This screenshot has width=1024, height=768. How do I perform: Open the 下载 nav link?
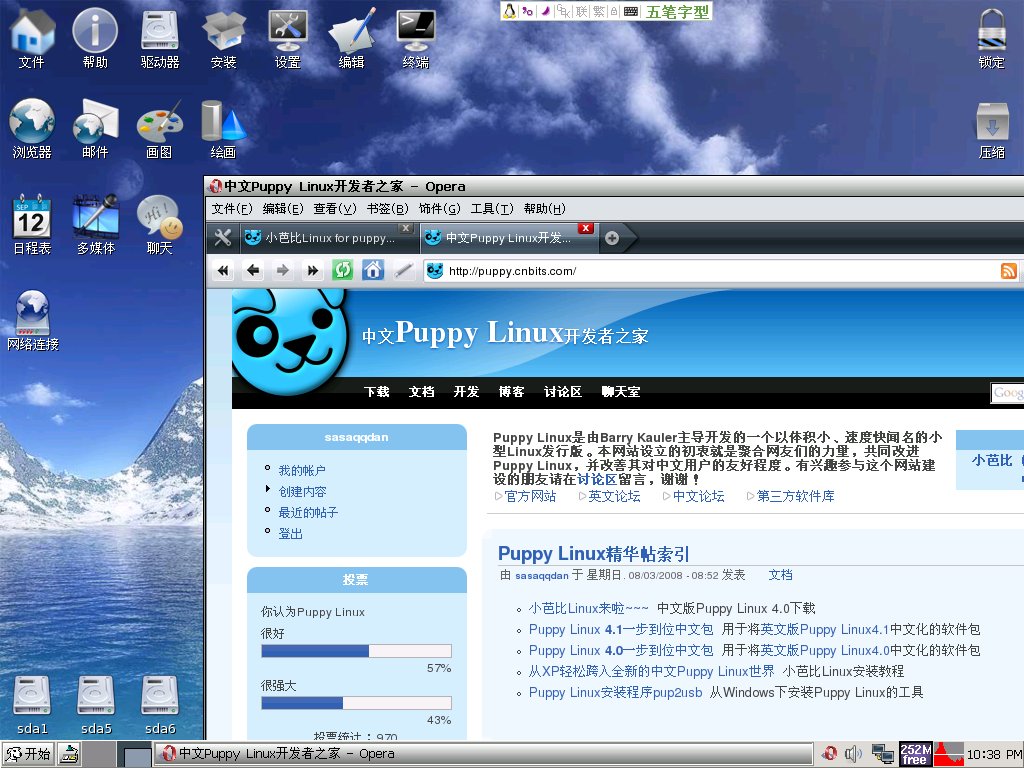[x=377, y=392]
